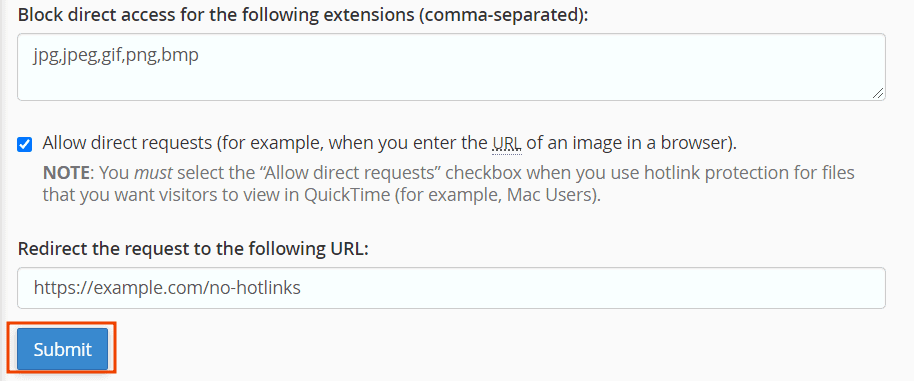The height and width of the screenshot is (381, 914).
Task: Click the resize handle of extensions textarea
Action: click(x=878, y=93)
